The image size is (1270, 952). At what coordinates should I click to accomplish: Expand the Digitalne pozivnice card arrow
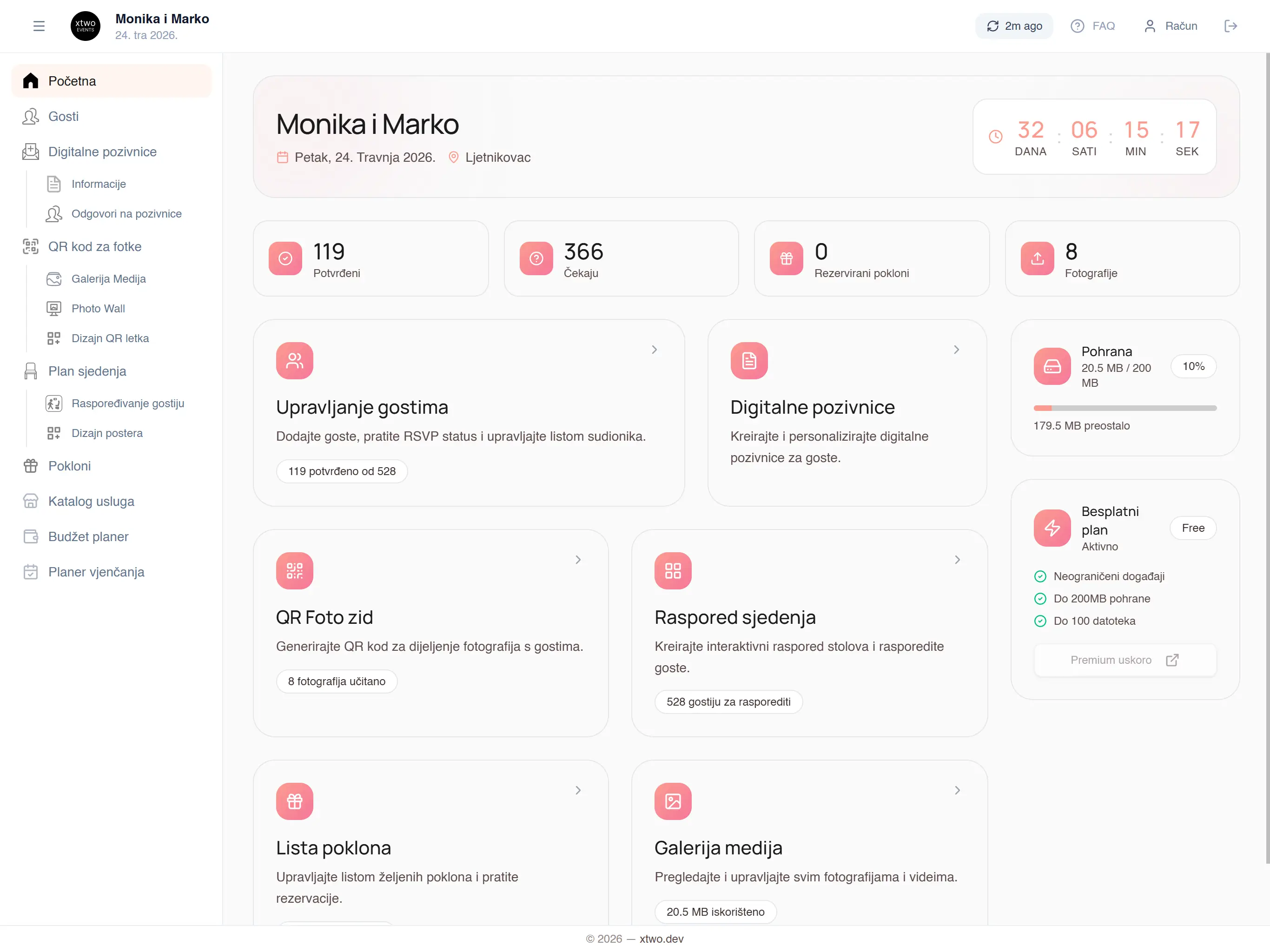pyautogui.click(x=956, y=349)
